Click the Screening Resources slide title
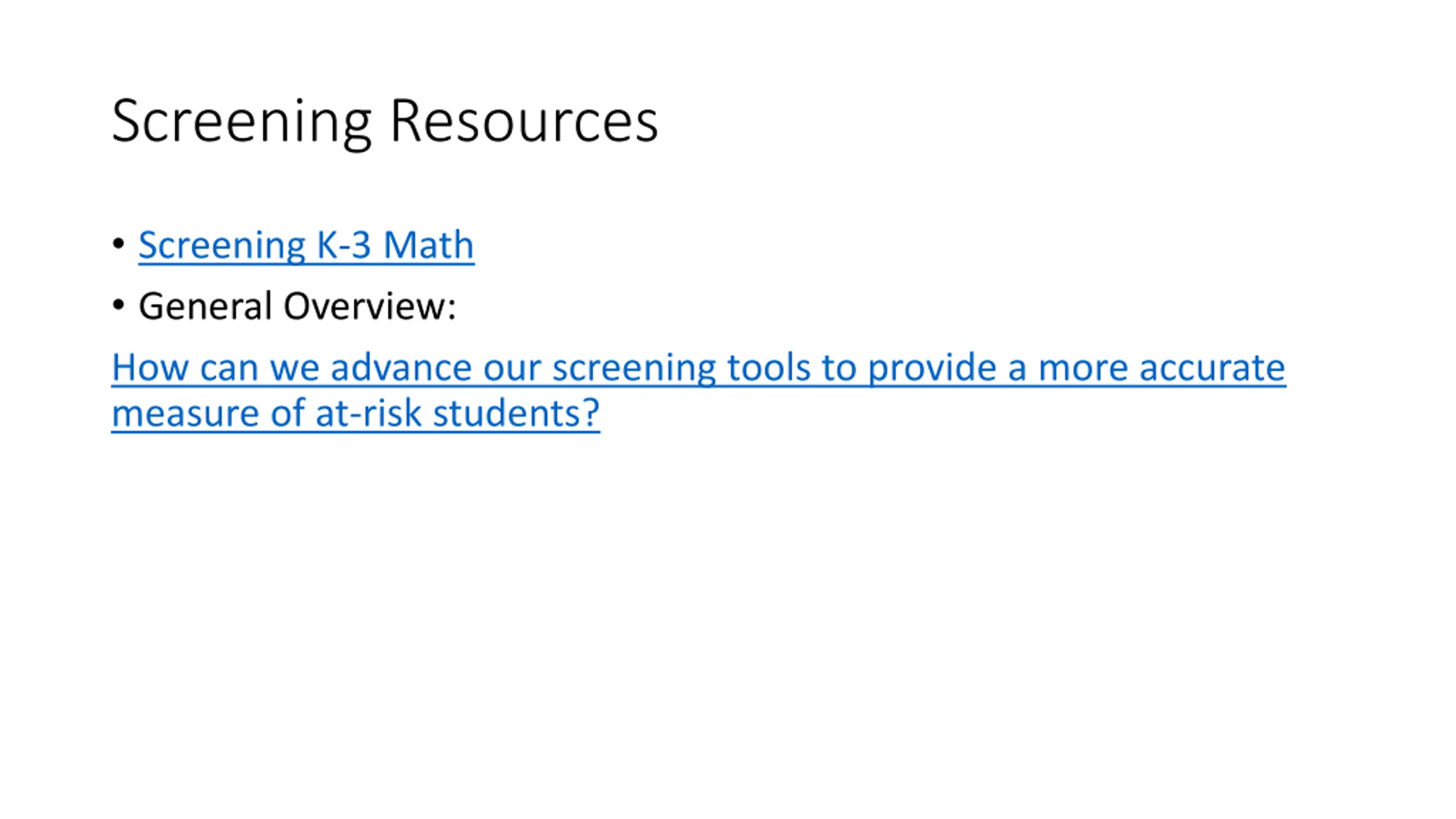Image resolution: width=1456 pixels, height=819 pixels. click(384, 121)
